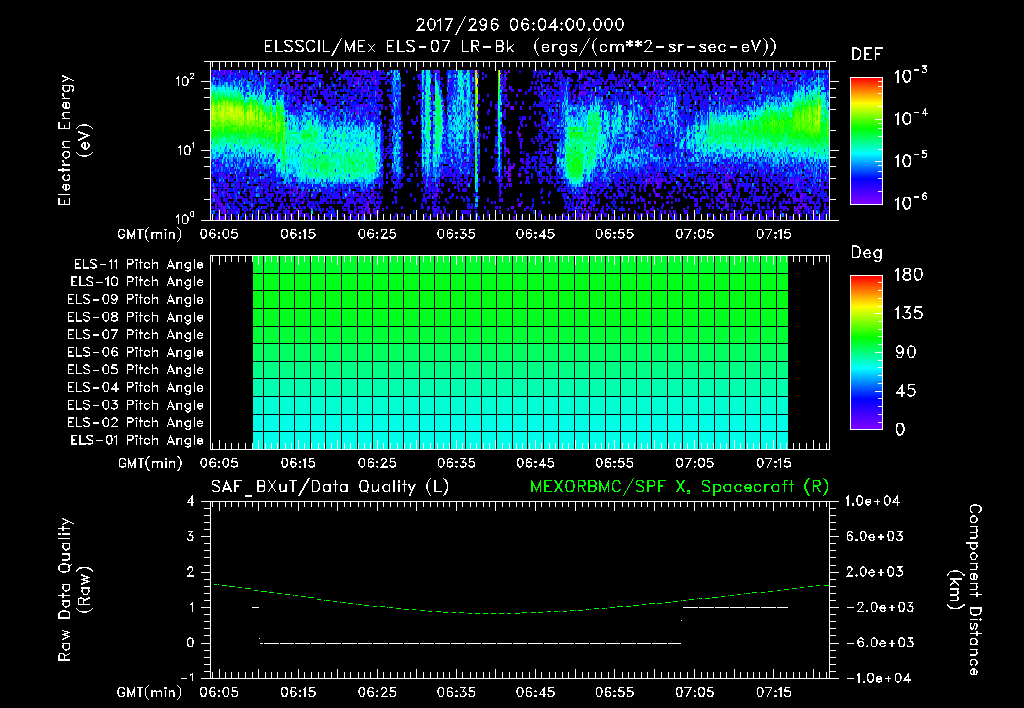Click the ELS-01 Pitch Angle row label
Screen dimensions: 1024x708
click(137, 441)
